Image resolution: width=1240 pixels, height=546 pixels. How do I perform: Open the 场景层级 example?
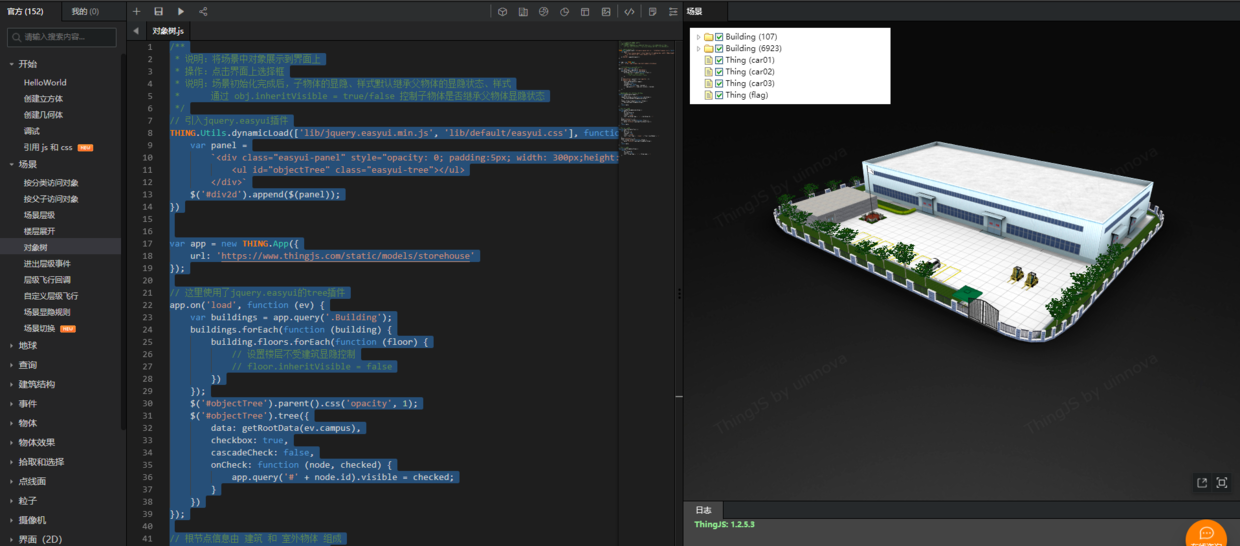[x=40, y=215]
